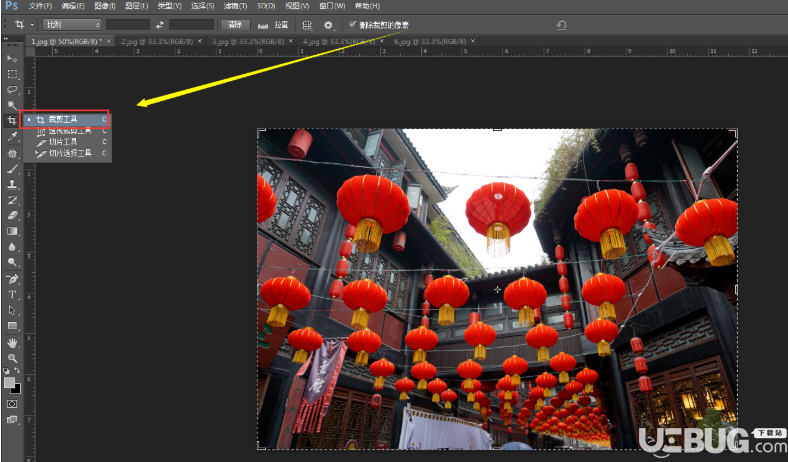
Task: Open crop overlay grid options
Action: point(307,25)
